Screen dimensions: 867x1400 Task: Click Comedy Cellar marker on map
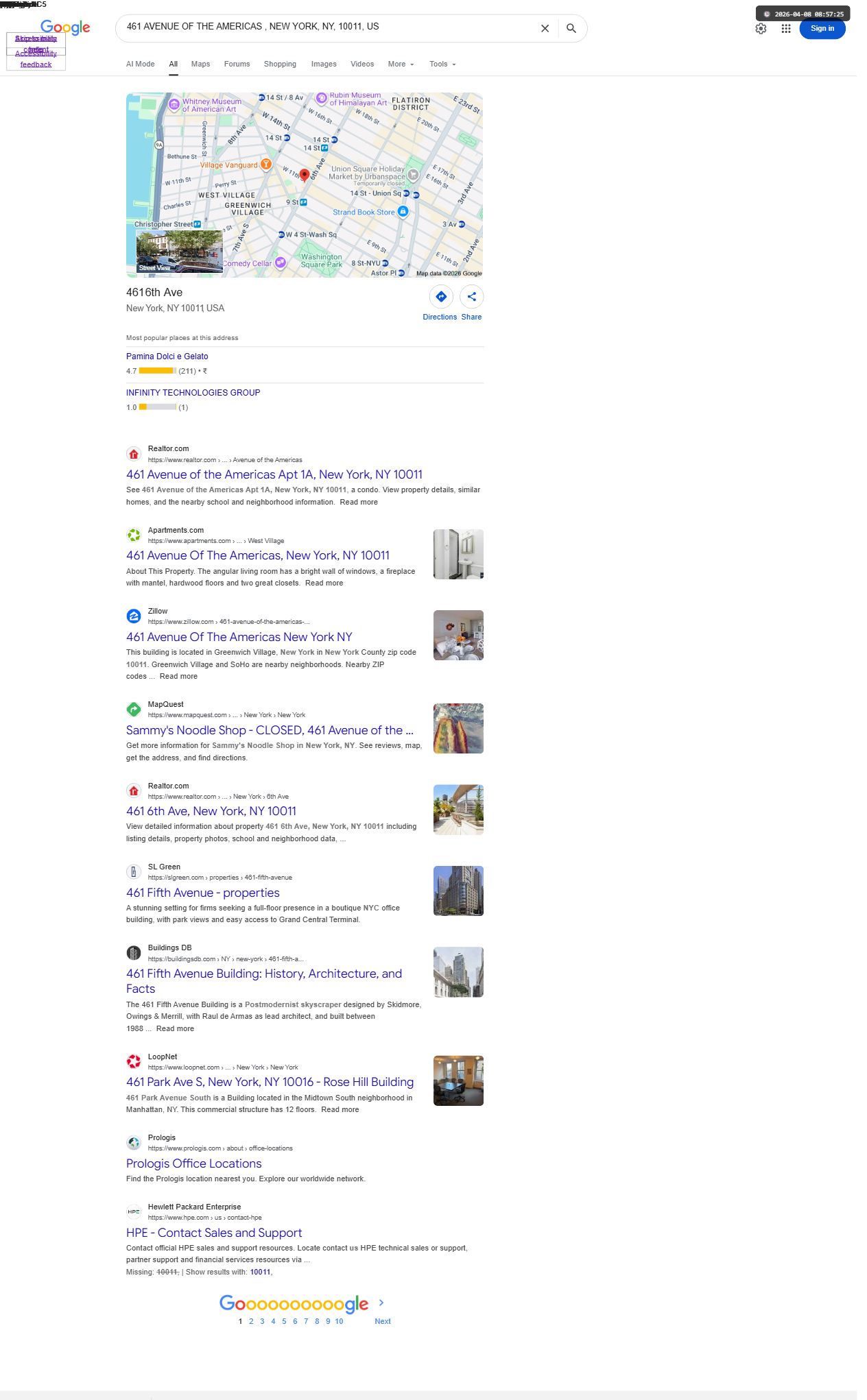coord(280,263)
